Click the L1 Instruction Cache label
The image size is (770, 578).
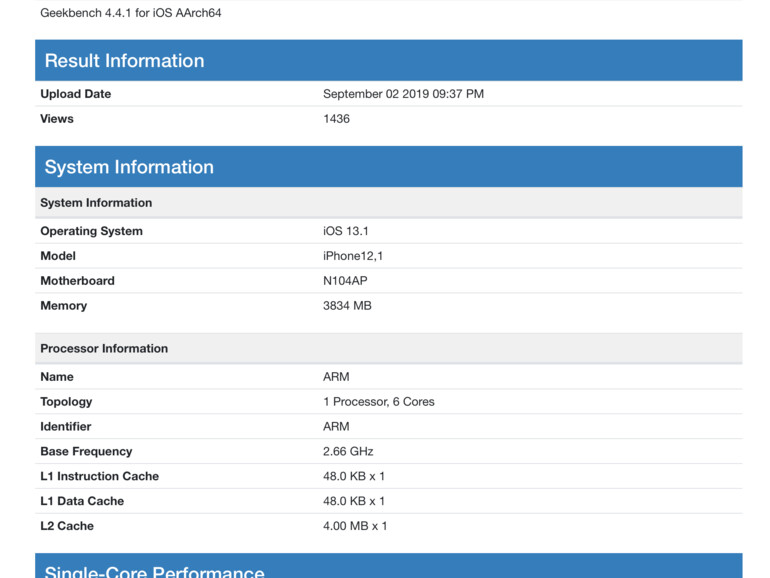pos(100,476)
